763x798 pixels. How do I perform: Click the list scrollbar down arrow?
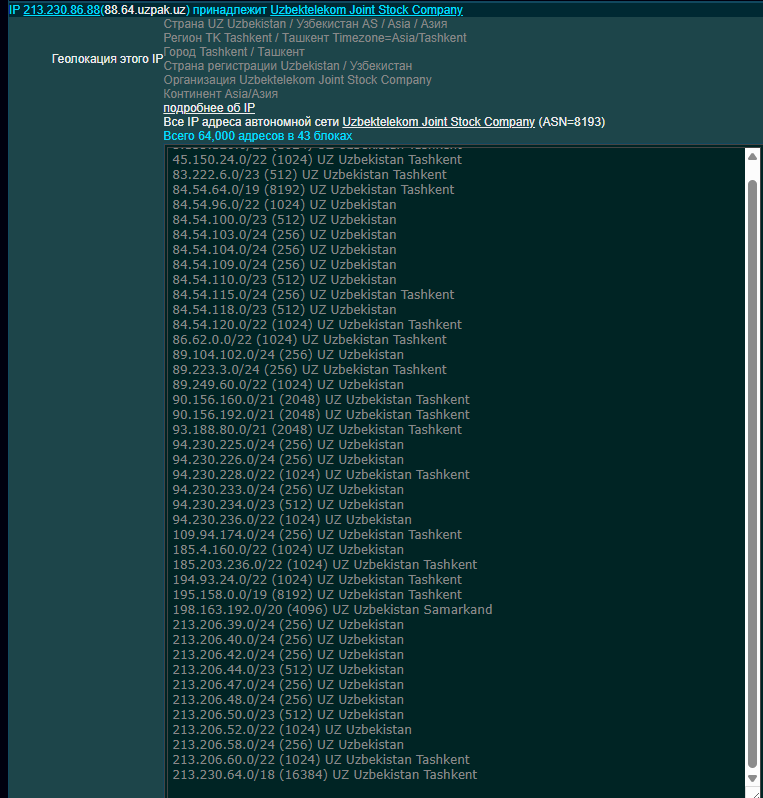tap(752, 779)
